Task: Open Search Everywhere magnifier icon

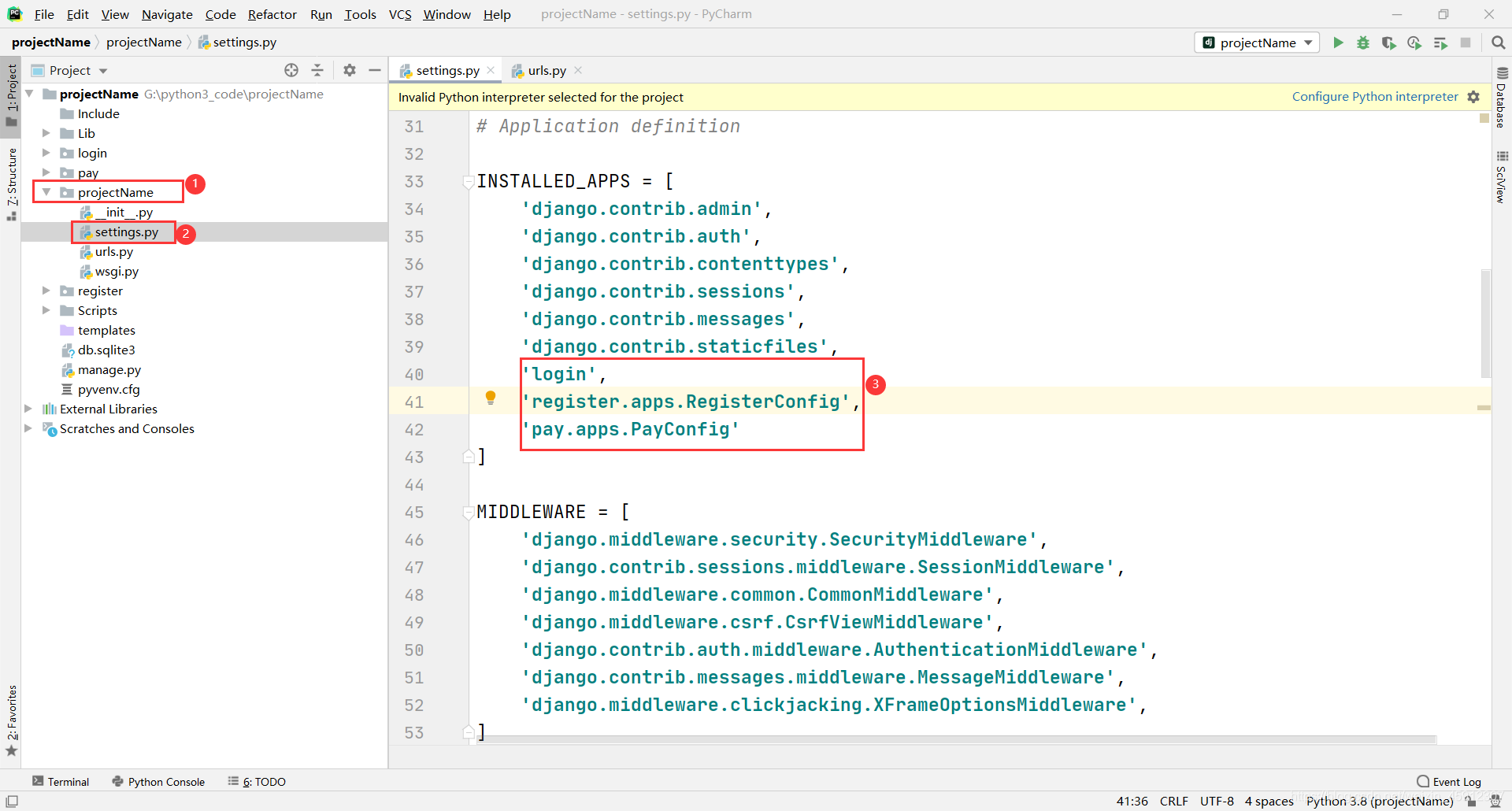Action: pos(1498,43)
